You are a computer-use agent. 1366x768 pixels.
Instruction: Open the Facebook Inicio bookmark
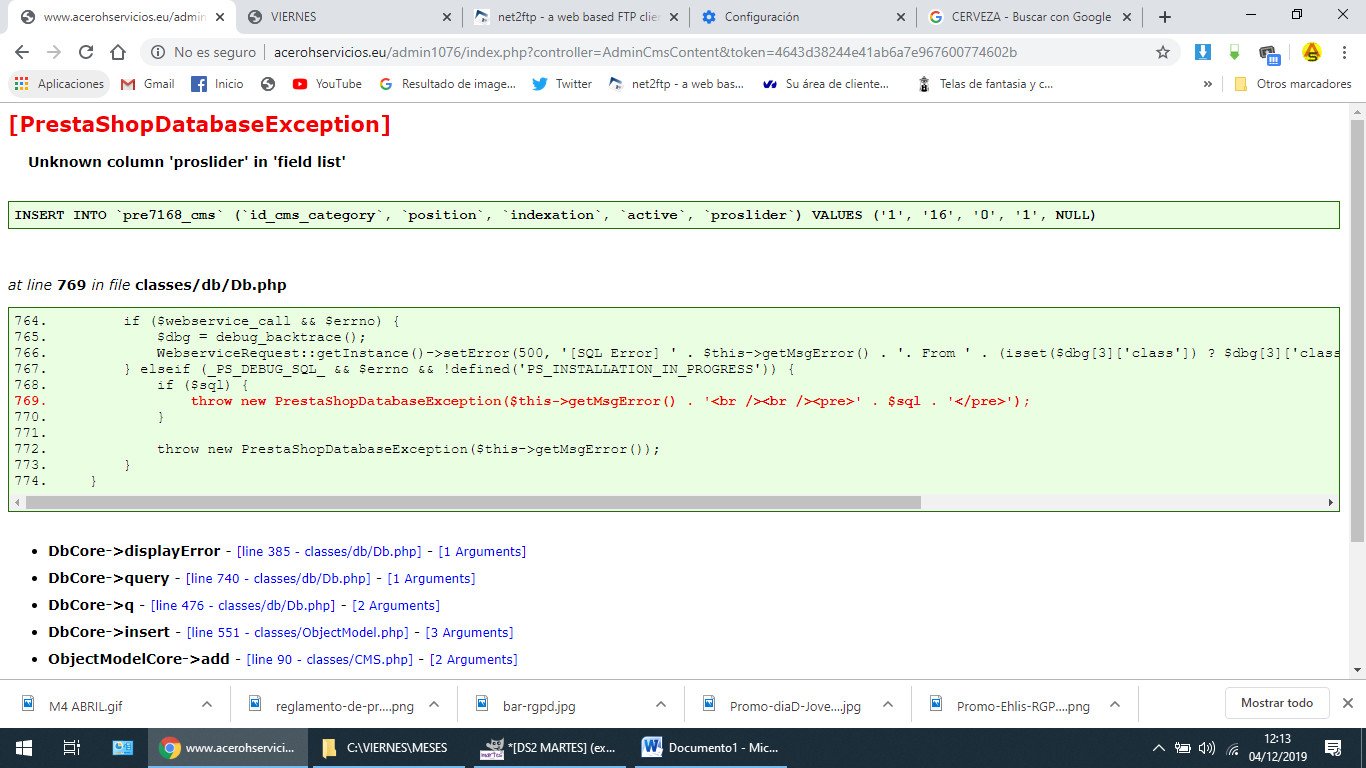pyautogui.click(x=217, y=84)
